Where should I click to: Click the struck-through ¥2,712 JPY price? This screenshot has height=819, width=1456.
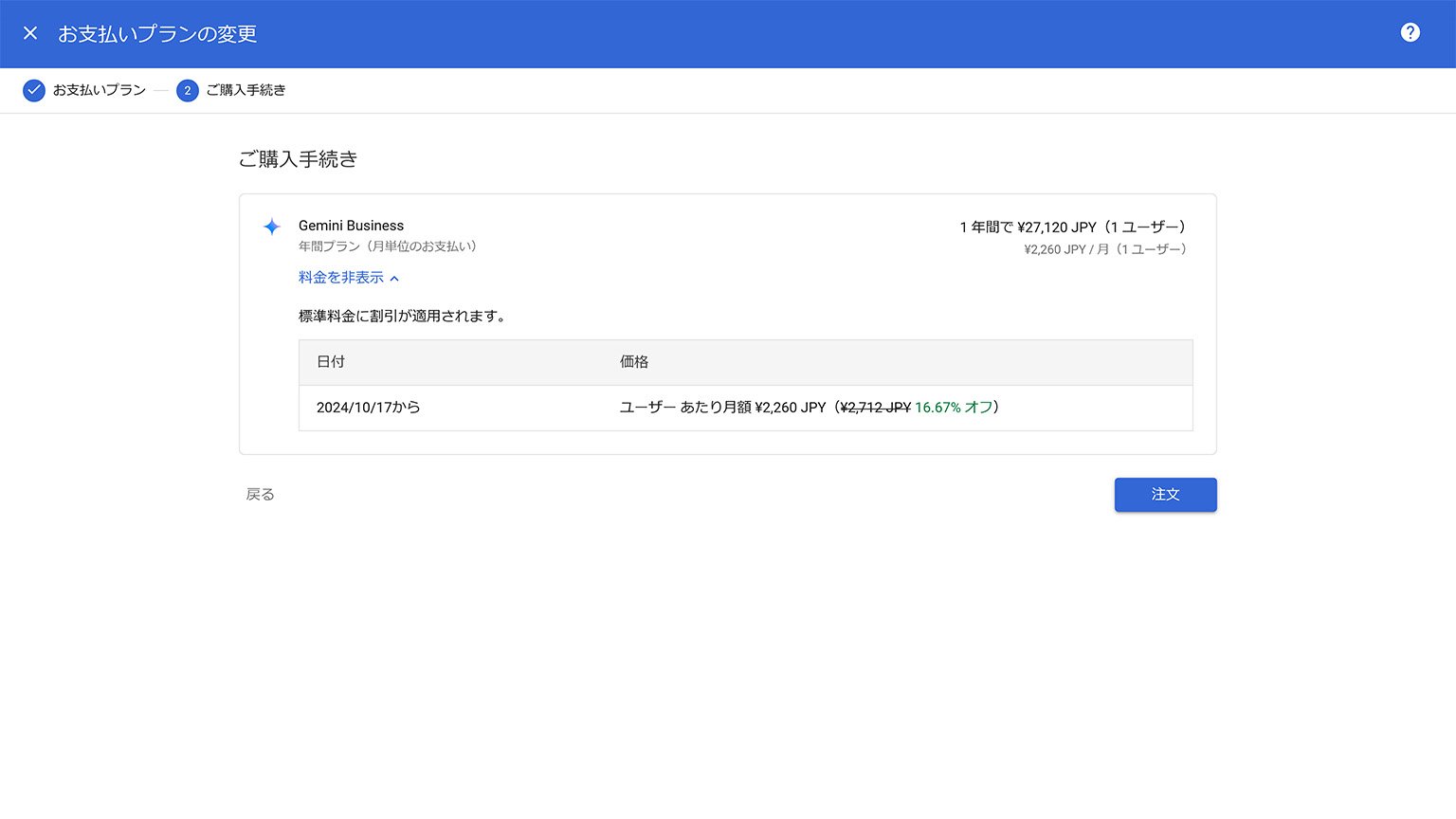[876, 408]
